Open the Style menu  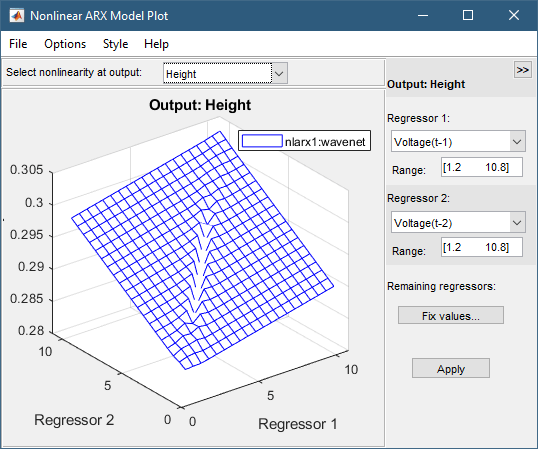click(115, 44)
